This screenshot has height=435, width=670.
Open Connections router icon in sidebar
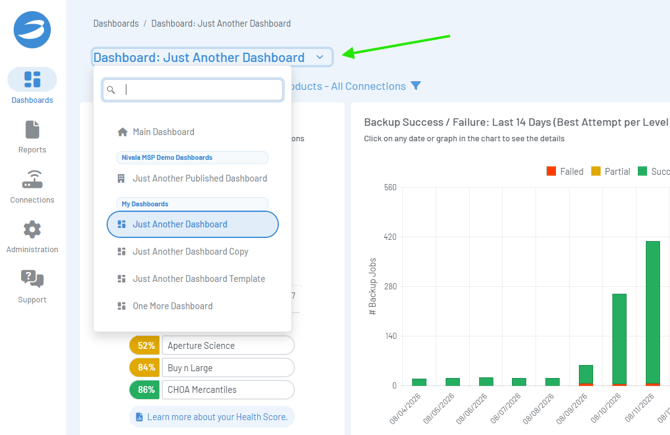pos(32,179)
